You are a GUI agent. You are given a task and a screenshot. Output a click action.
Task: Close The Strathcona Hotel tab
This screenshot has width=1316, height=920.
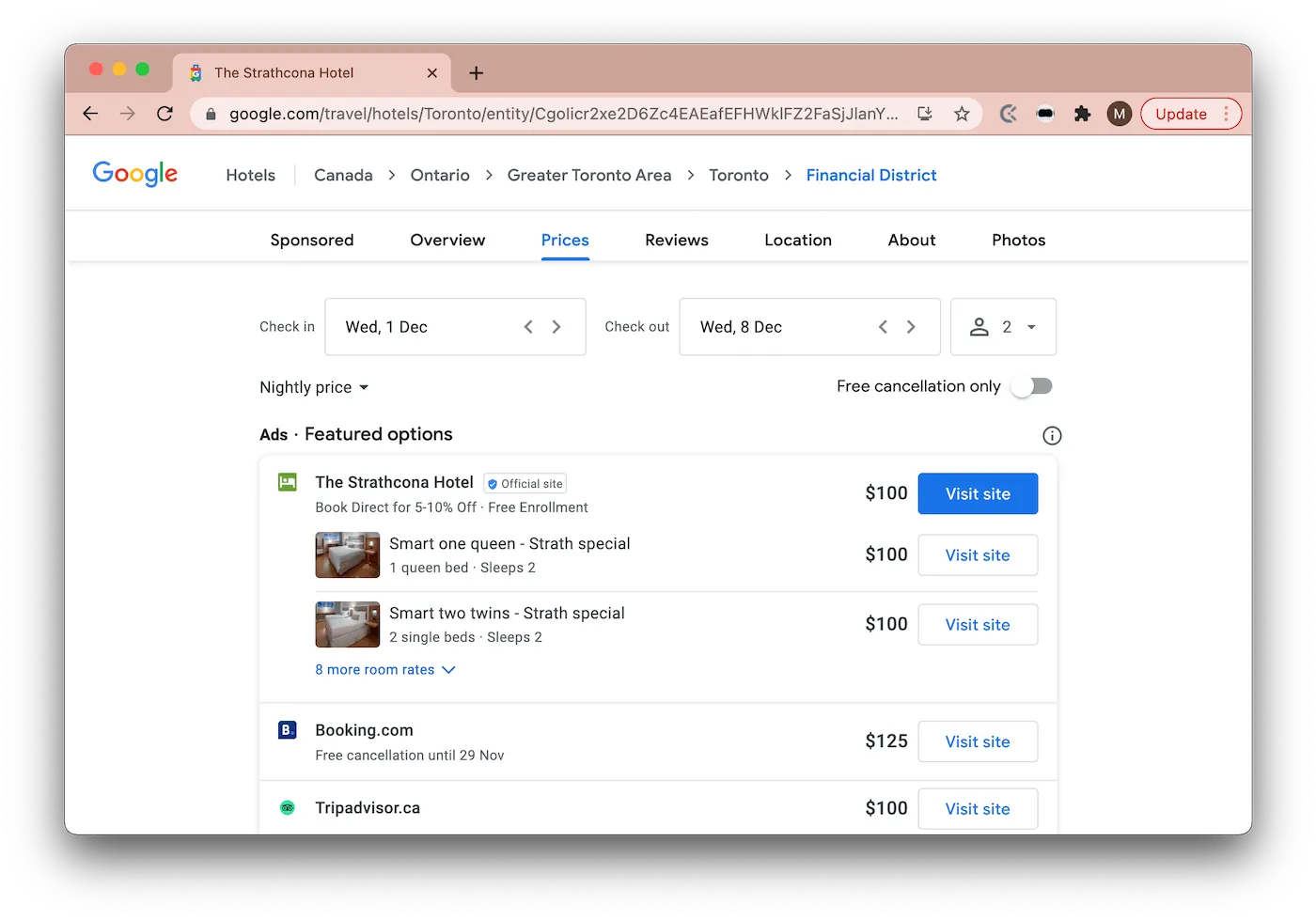pos(432,72)
